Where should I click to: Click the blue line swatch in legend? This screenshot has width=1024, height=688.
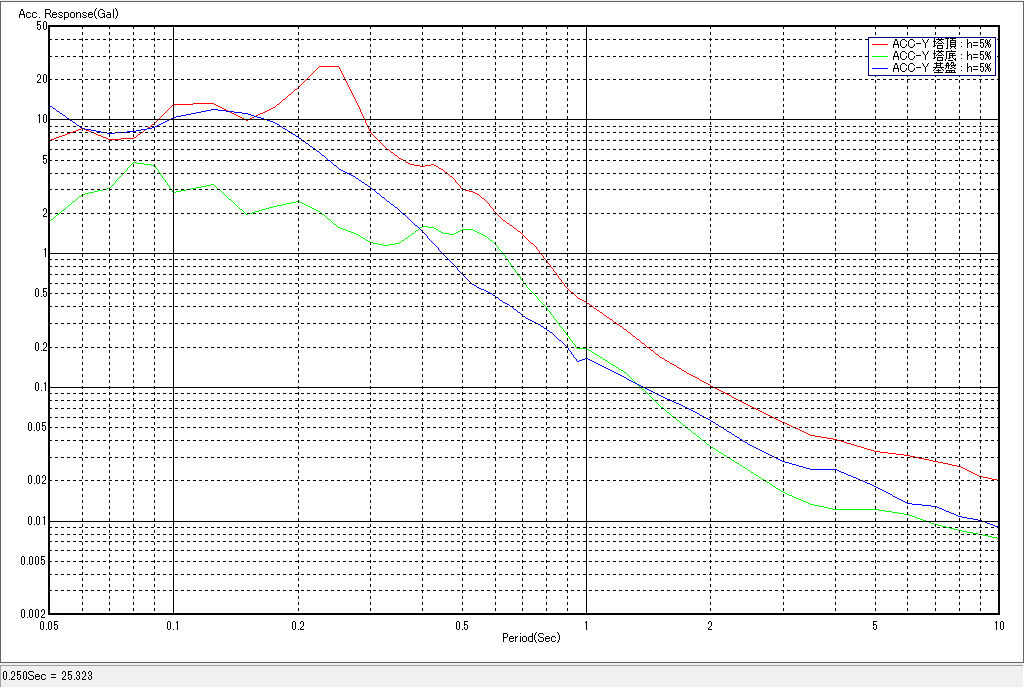coord(880,68)
